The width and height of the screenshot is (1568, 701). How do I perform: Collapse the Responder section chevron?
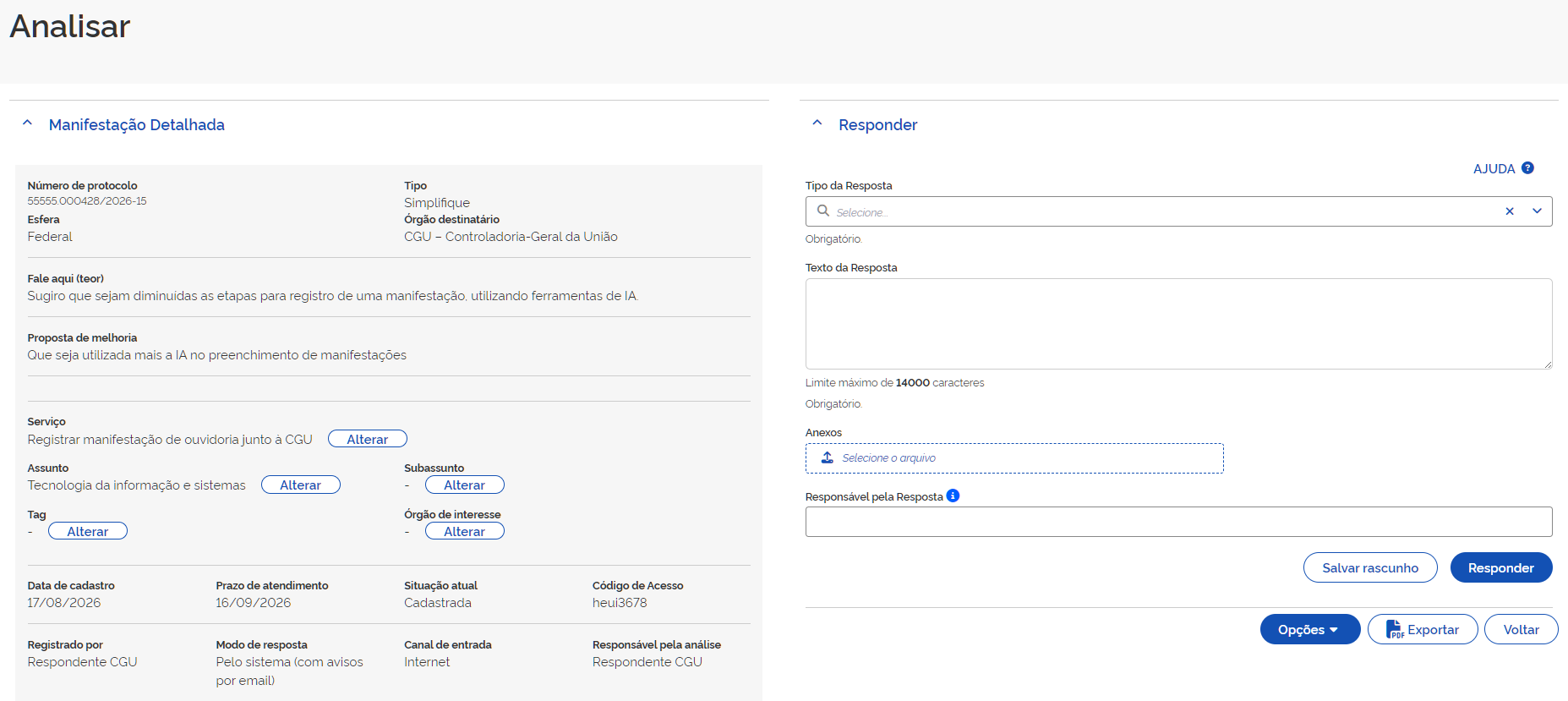point(817,123)
